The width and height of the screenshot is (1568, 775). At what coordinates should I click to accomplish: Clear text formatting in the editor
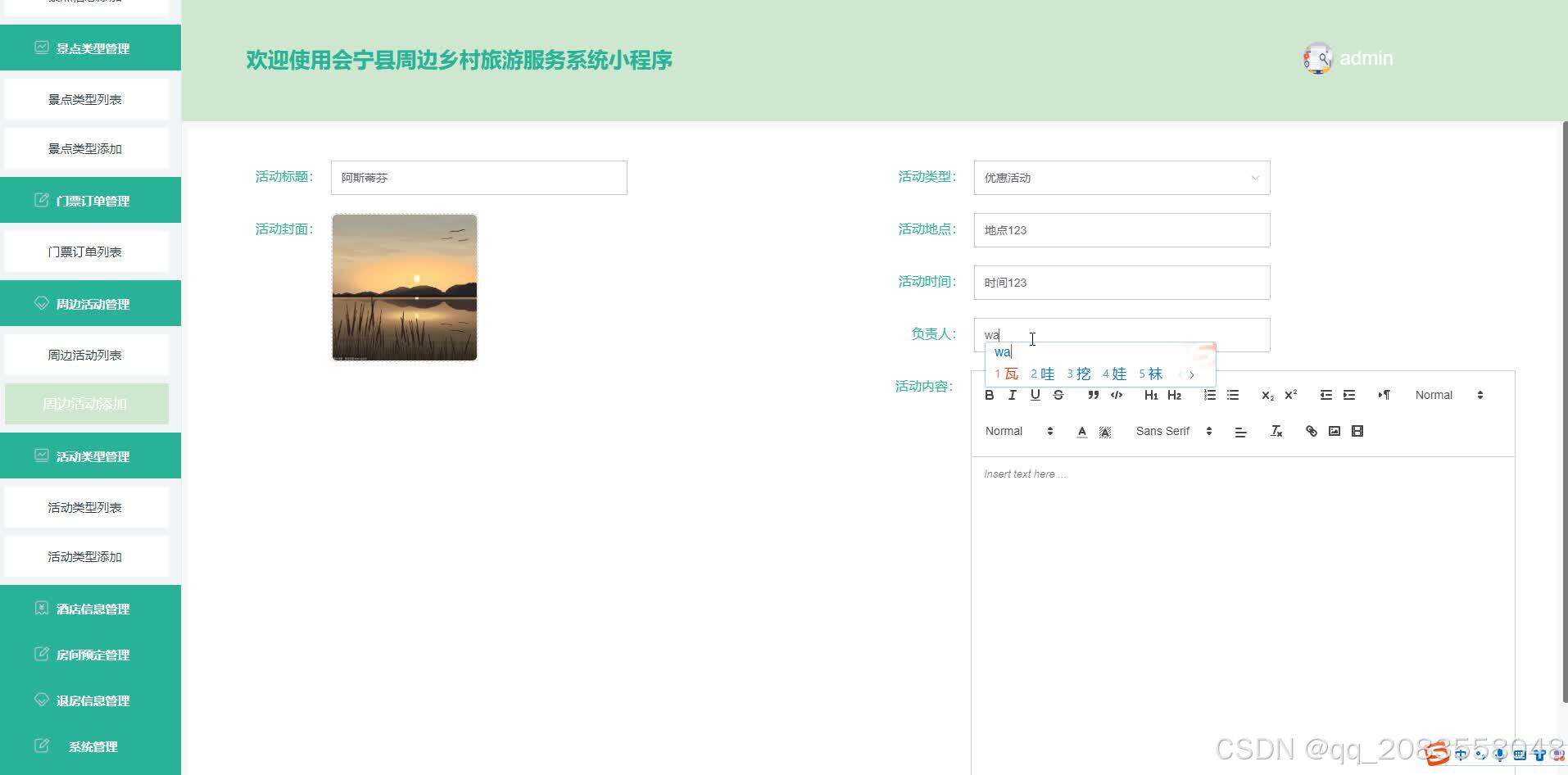pyautogui.click(x=1276, y=431)
